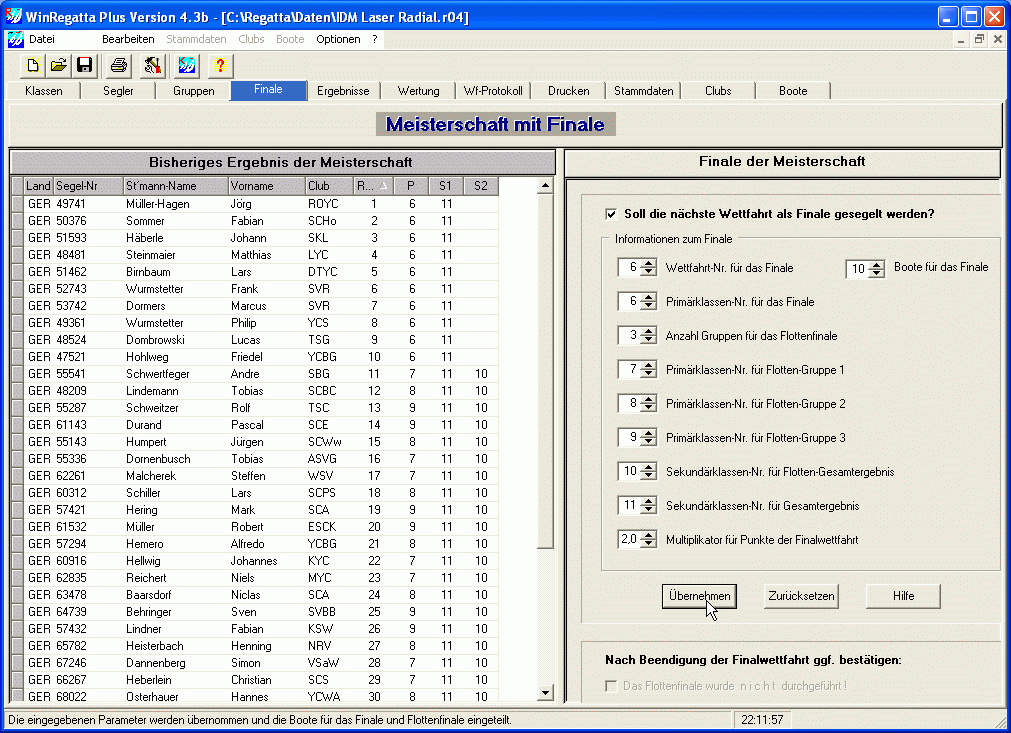Switch to the Ergebnisse tab
The image size is (1011, 733).
coord(343,91)
